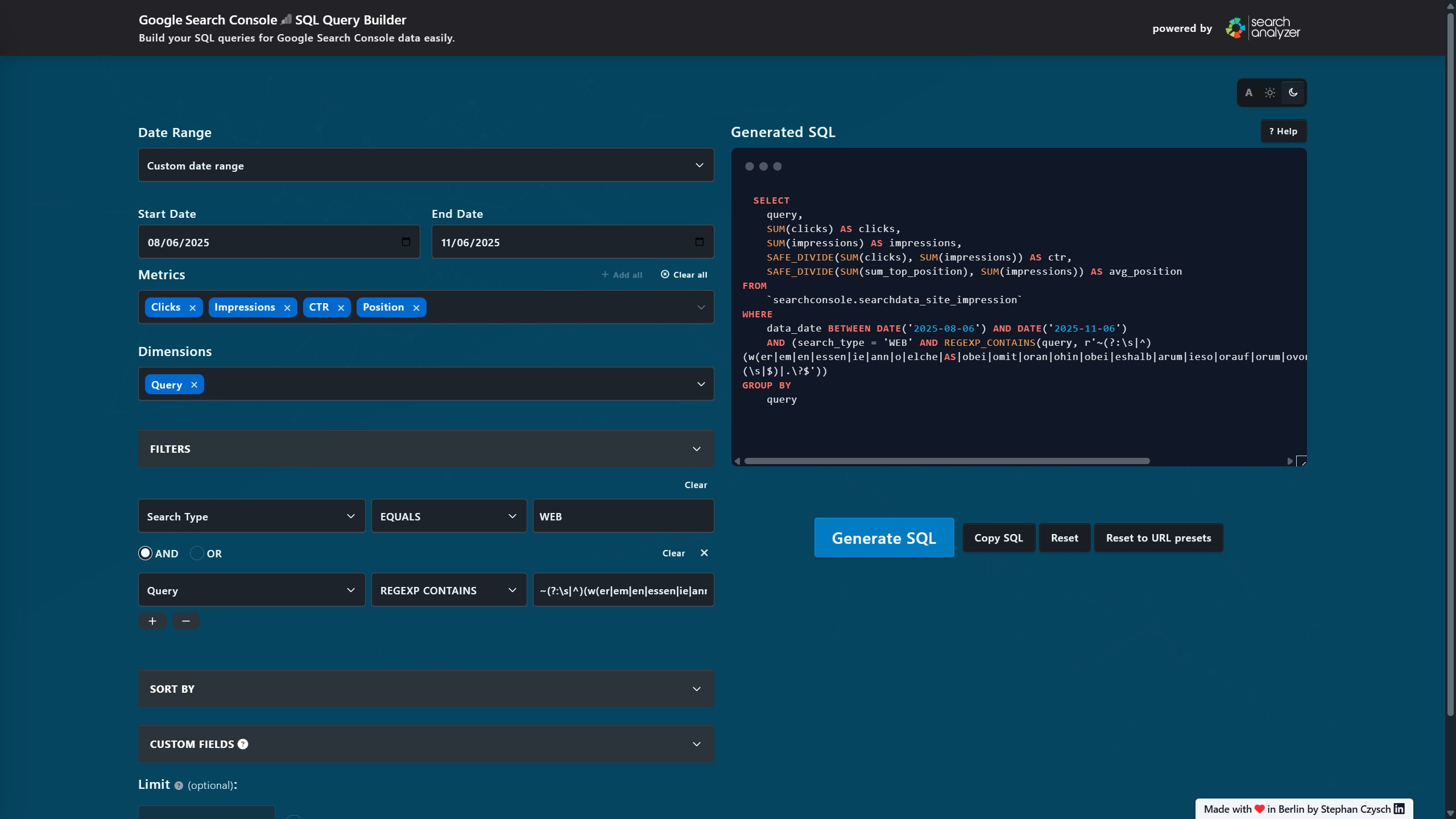Image resolution: width=1456 pixels, height=819 pixels.
Task: Delete second filter row with X
Action: [704, 553]
